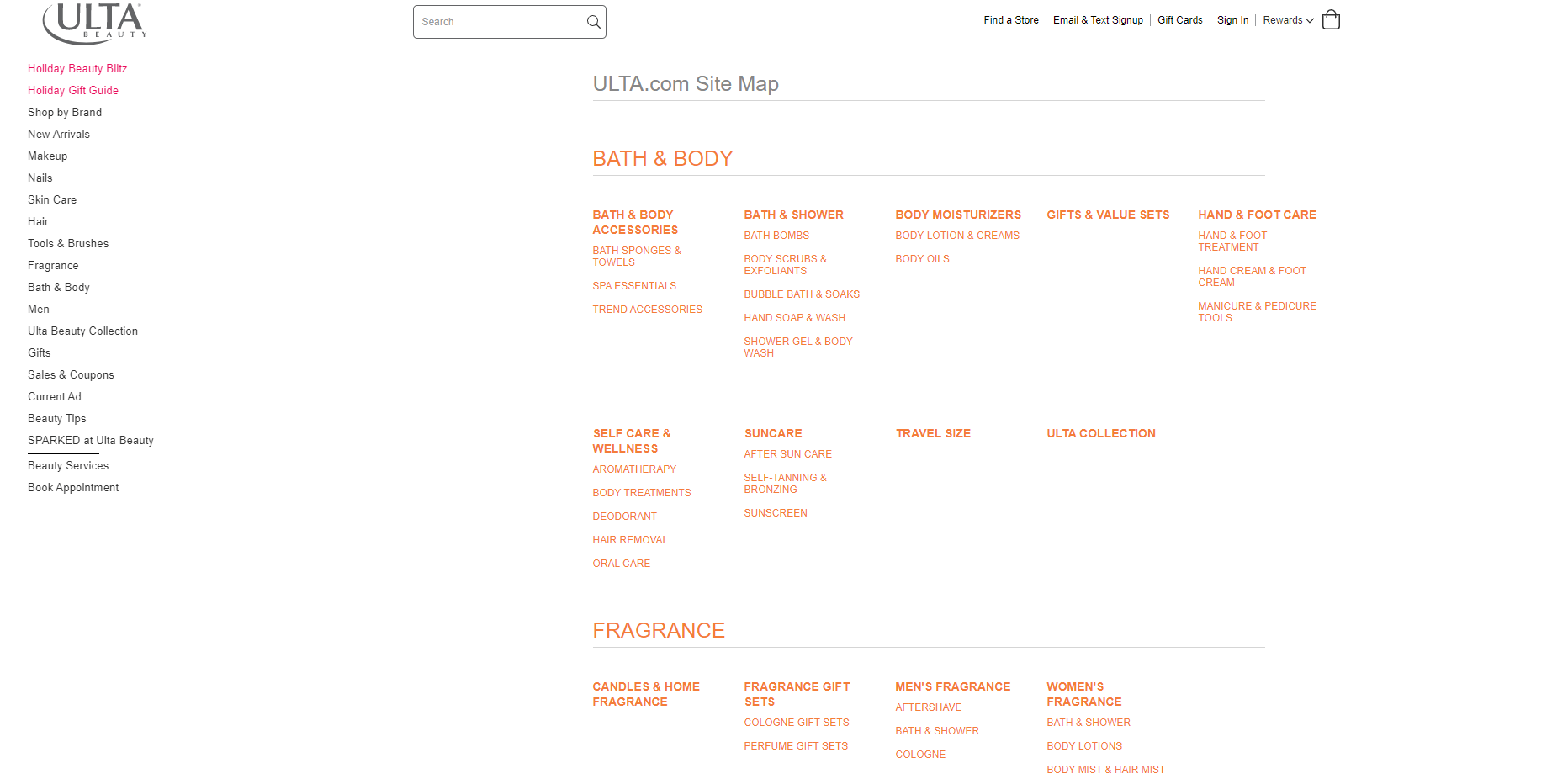Select Tools & Brushes in sidebar

[x=68, y=243]
